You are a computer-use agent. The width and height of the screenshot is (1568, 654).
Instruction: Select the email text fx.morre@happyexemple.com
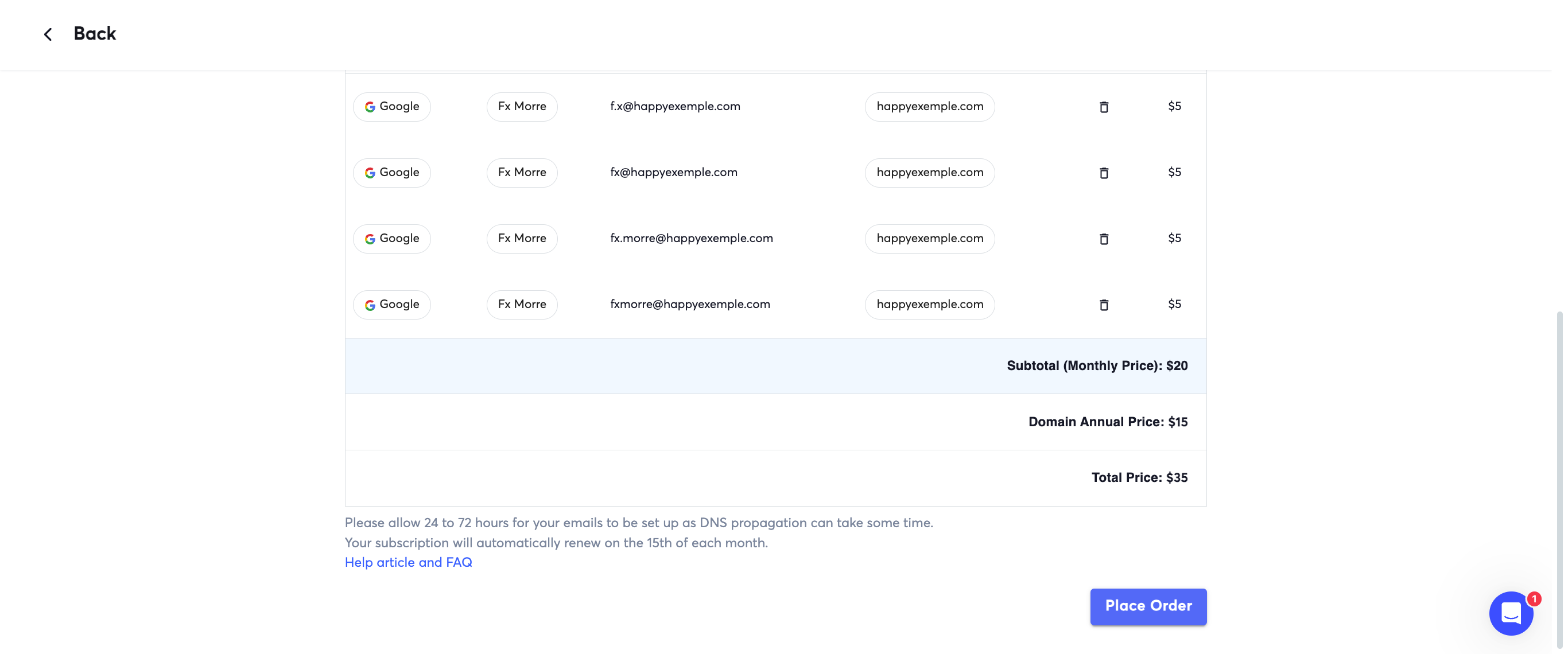coord(692,239)
